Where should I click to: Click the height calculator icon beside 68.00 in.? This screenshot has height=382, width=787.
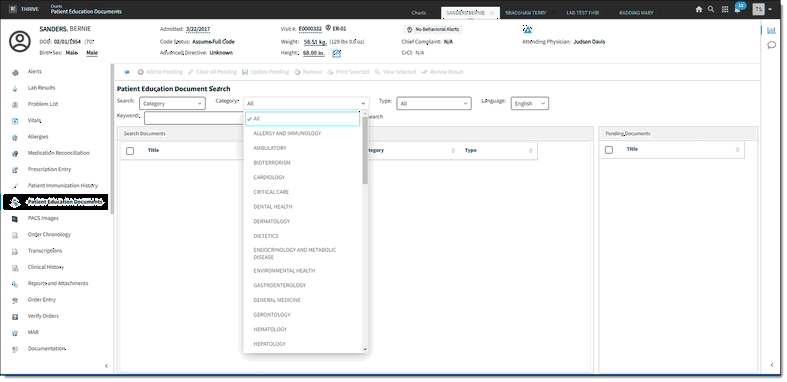click(x=336, y=53)
